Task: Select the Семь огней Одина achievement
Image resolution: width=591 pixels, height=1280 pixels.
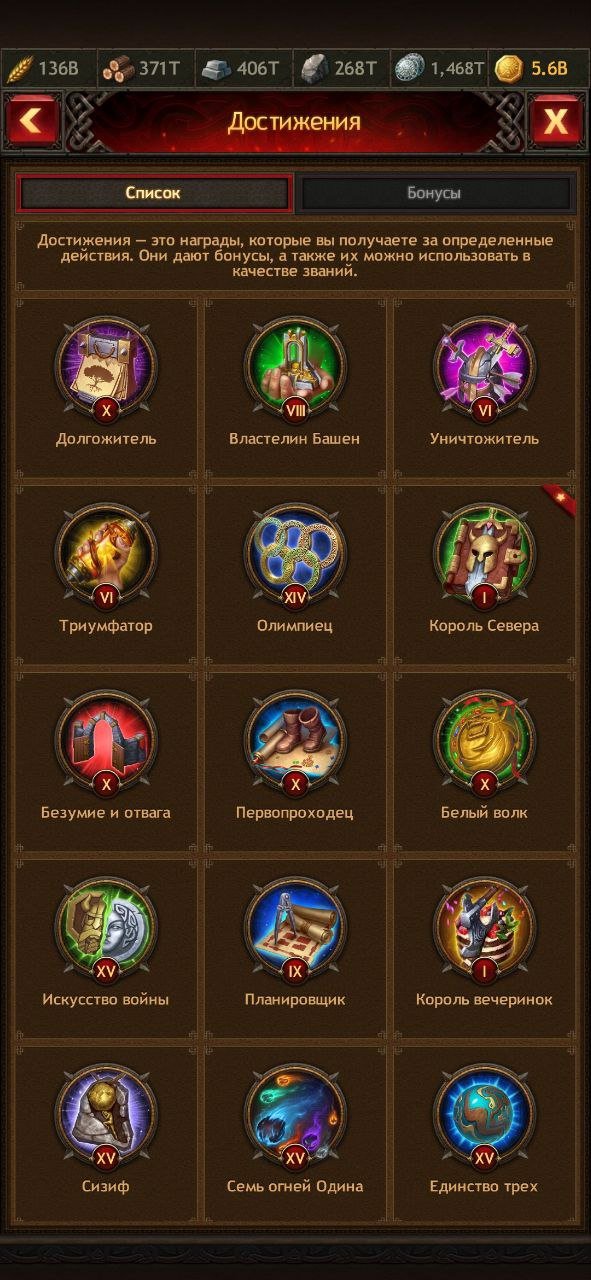Action: [295, 1115]
